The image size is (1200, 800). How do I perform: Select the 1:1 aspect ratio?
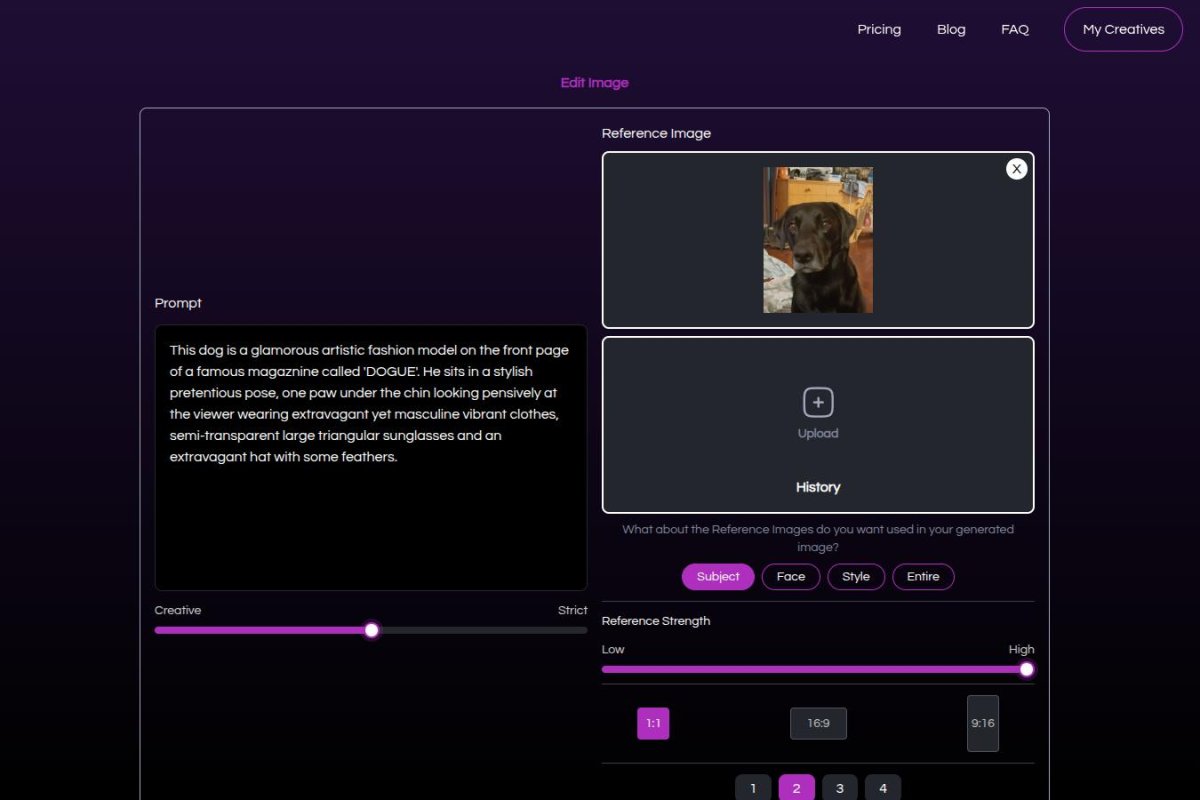[653, 723]
